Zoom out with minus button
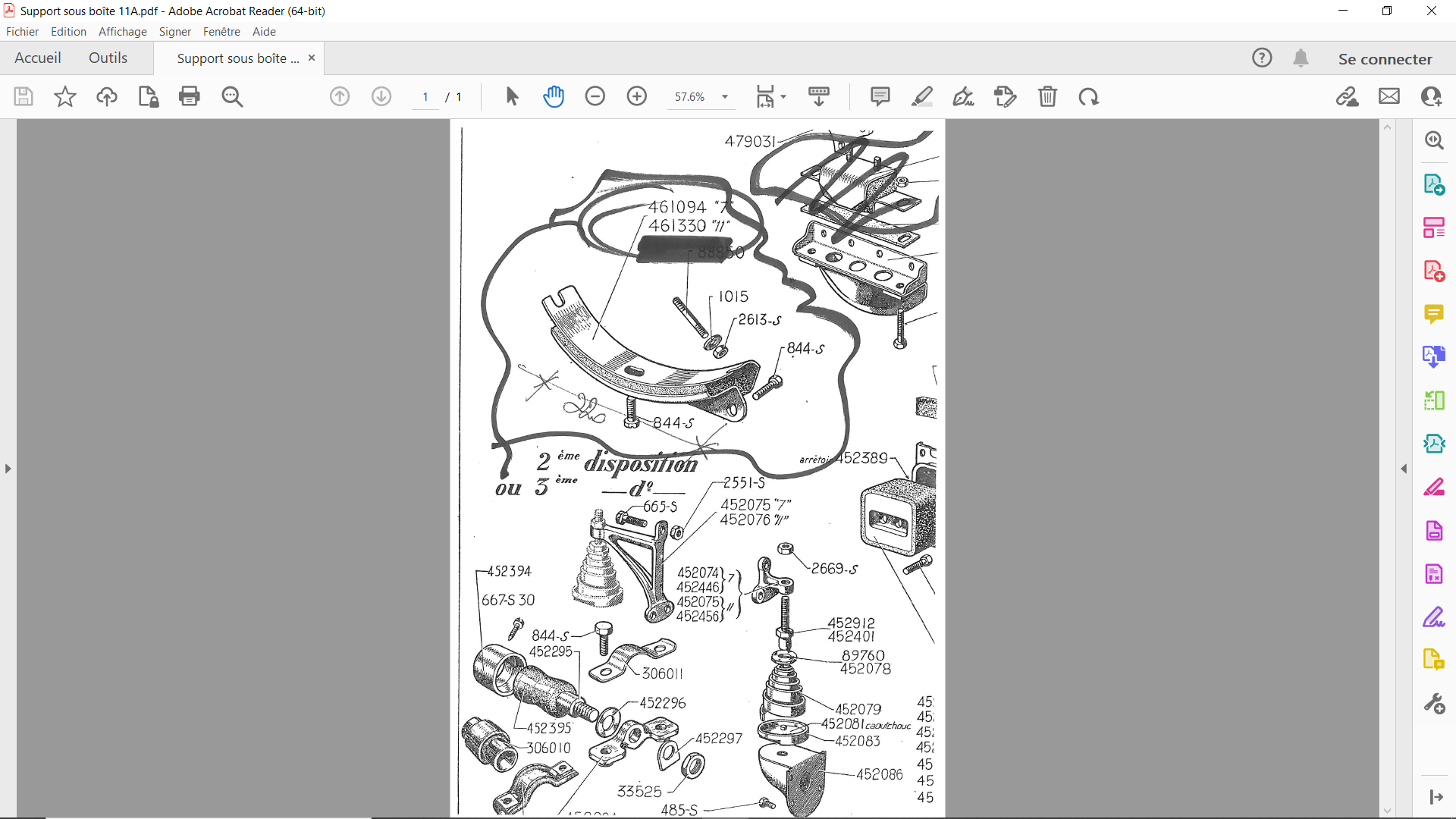The width and height of the screenshot is (1456, 819). click(x=595, y=96)
